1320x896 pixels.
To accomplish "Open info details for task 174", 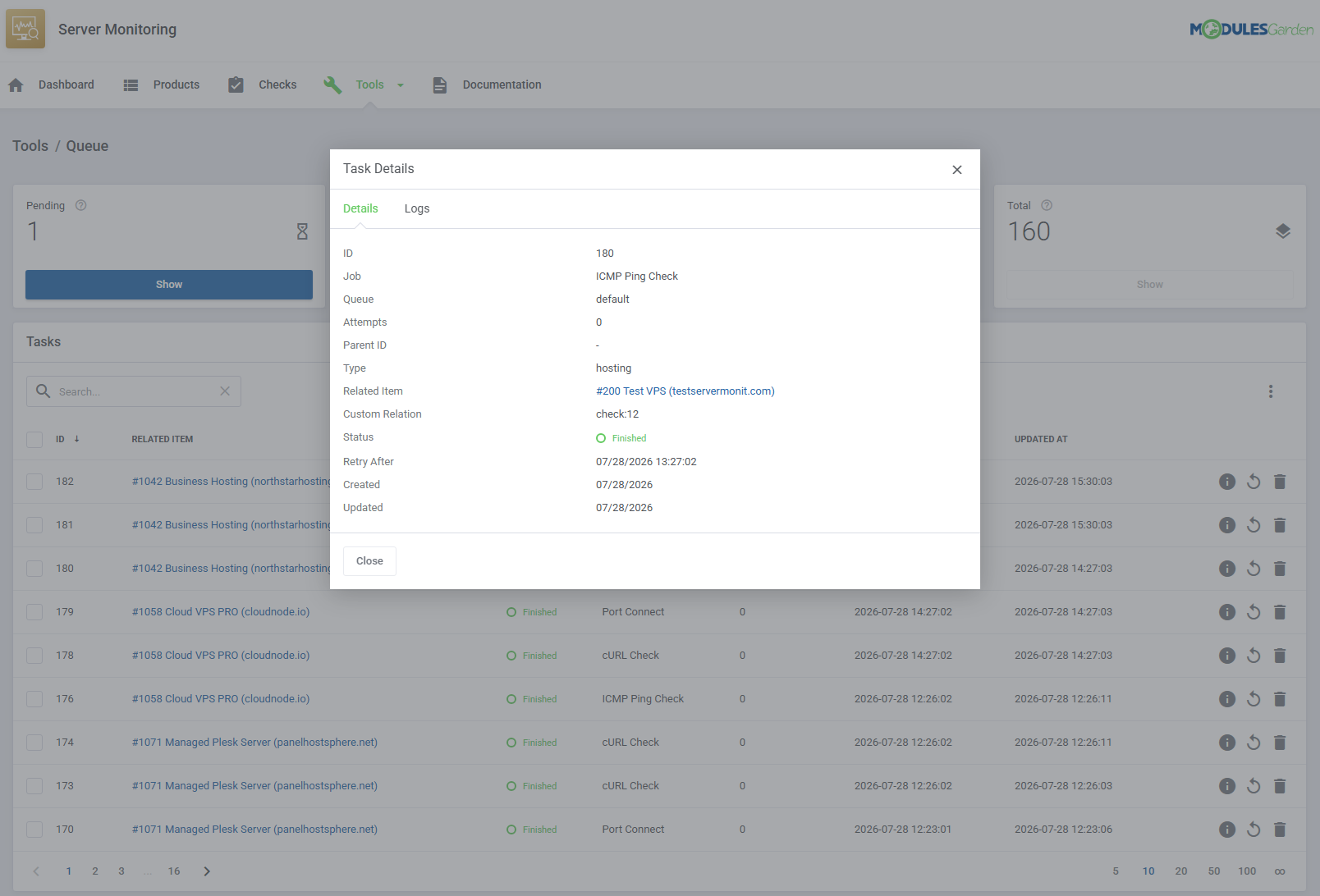I will (x=1227, y=743).
